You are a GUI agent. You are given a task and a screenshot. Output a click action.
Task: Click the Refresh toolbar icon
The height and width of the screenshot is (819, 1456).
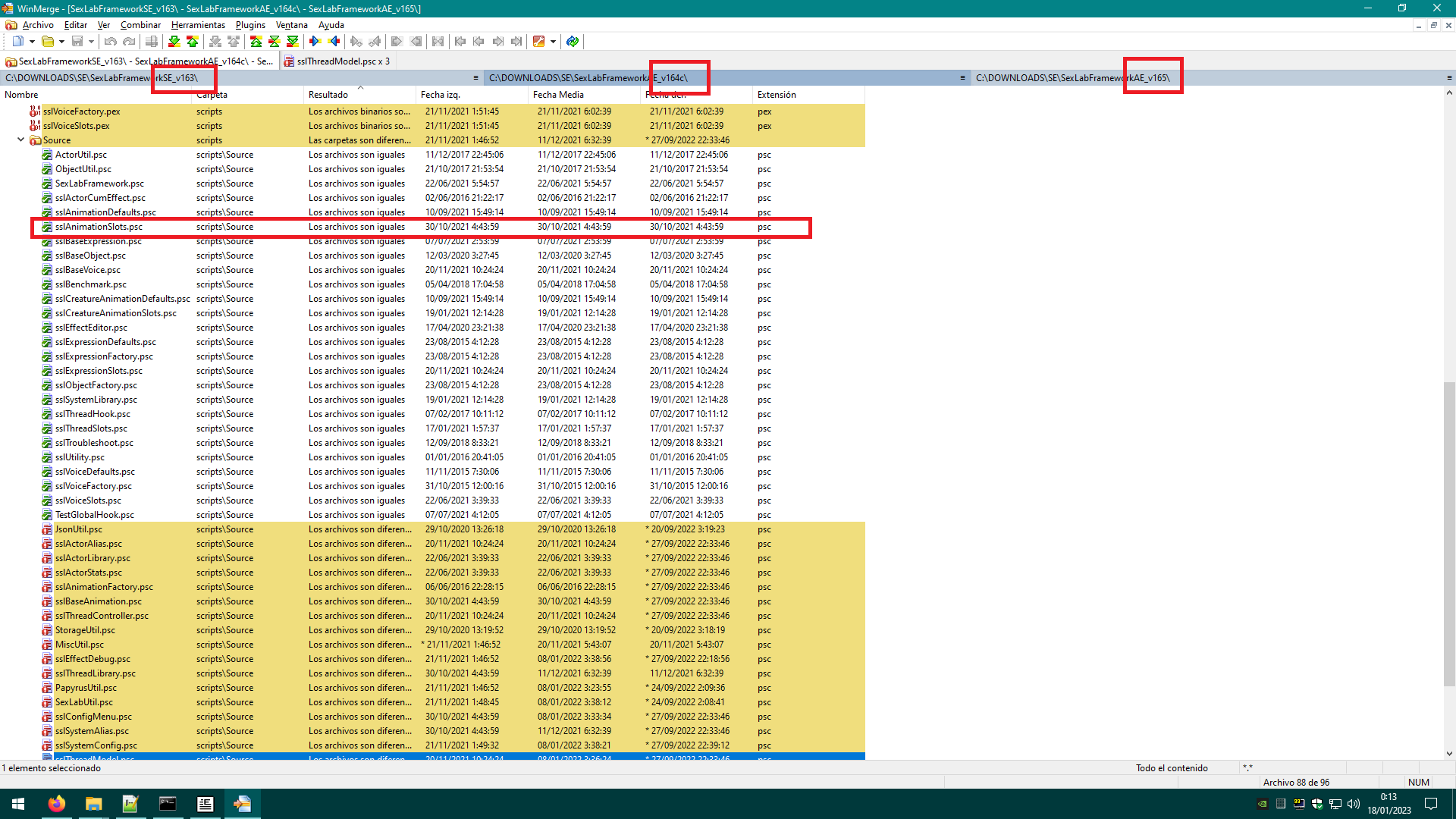pos(573,42)
